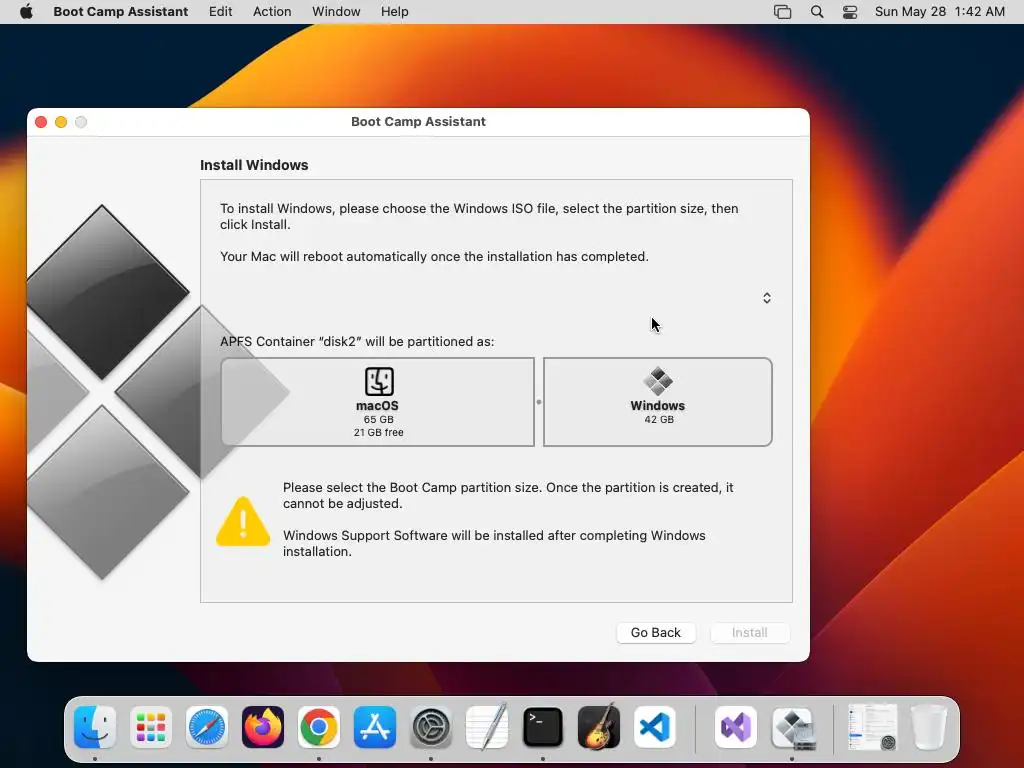Viewport: 1024px width, 768px height.
Task: Open the Window menu
Action: (336, 12)
